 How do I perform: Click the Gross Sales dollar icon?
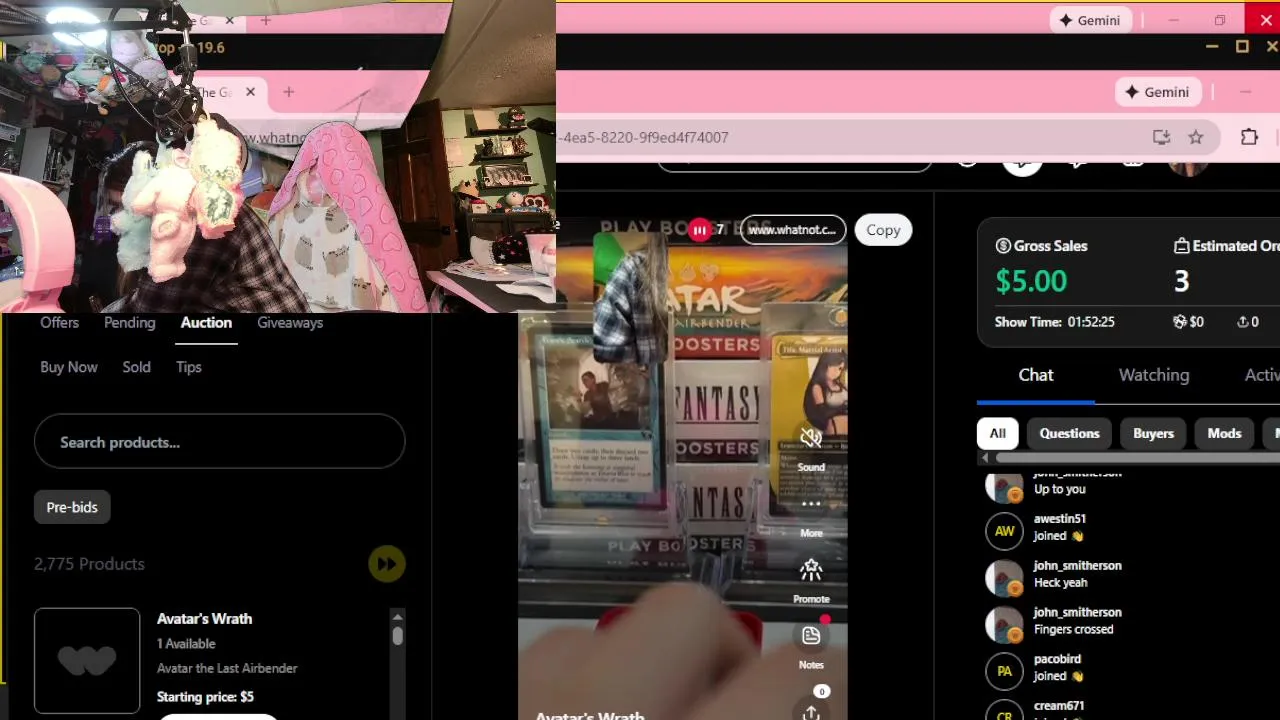[1003, 246]
